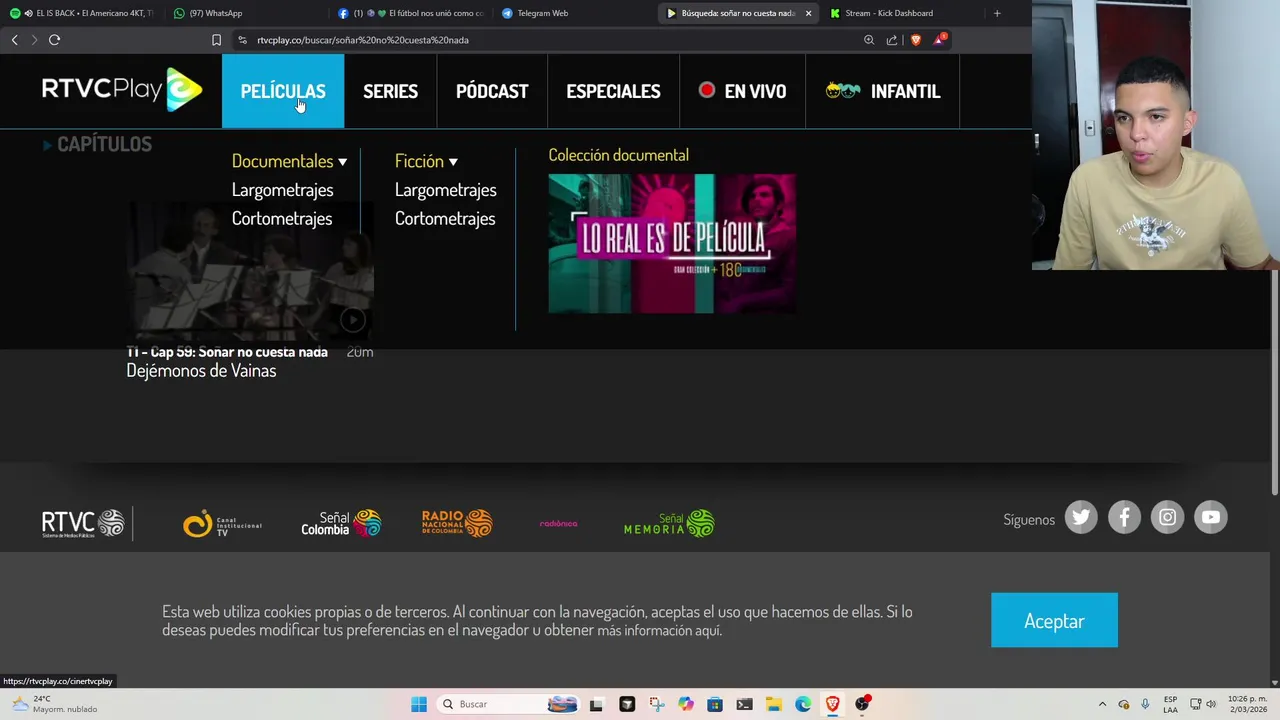Open Brave browser from the taskbar
Screen dimensions: 1280x720
coord(832,704)
